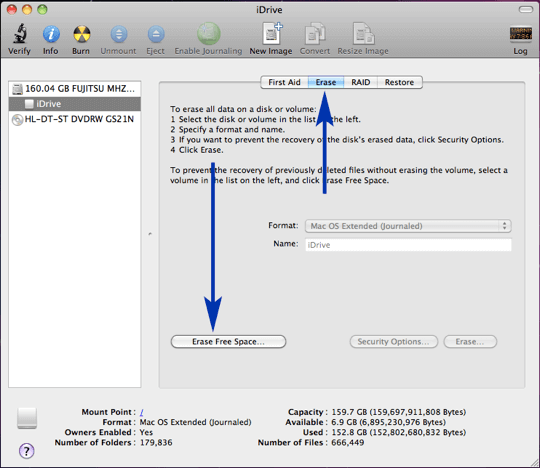Click the Resize Image icon
The width and height of the screenshot is (540, 468).
363,33
